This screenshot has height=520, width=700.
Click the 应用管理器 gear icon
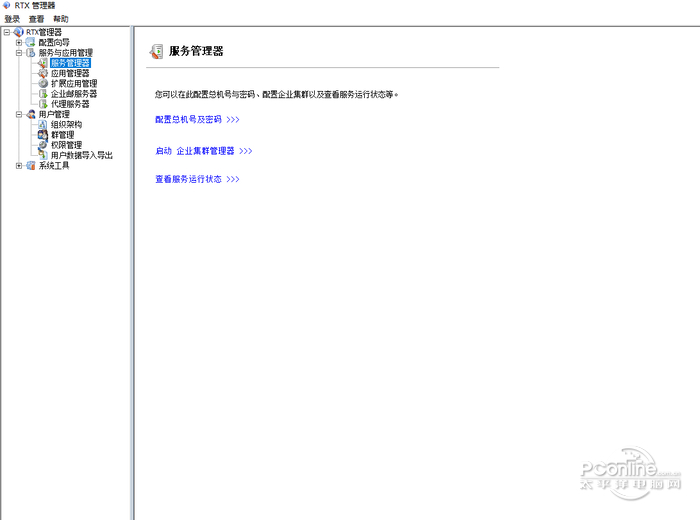pyautogui.click(x=43, y=73)
